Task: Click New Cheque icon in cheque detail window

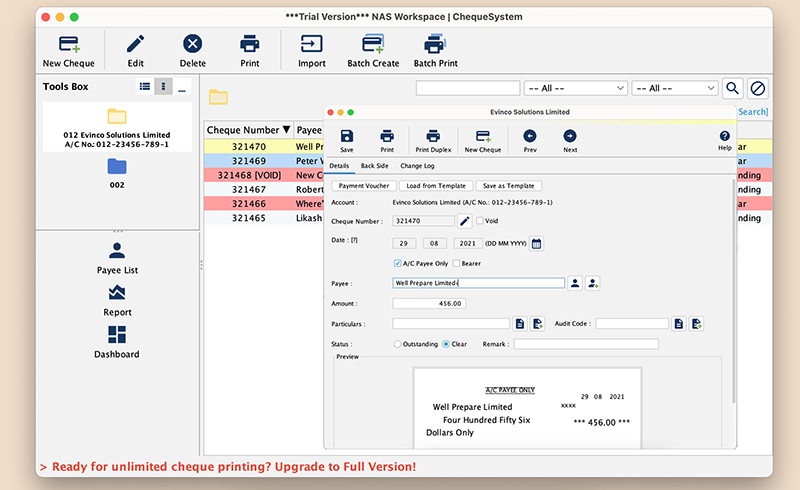Action: [x=483, y=136]
